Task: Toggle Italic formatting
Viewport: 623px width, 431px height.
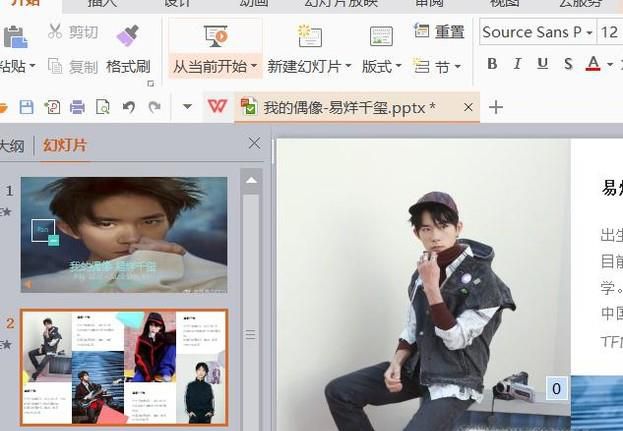Action: (517, 64)
